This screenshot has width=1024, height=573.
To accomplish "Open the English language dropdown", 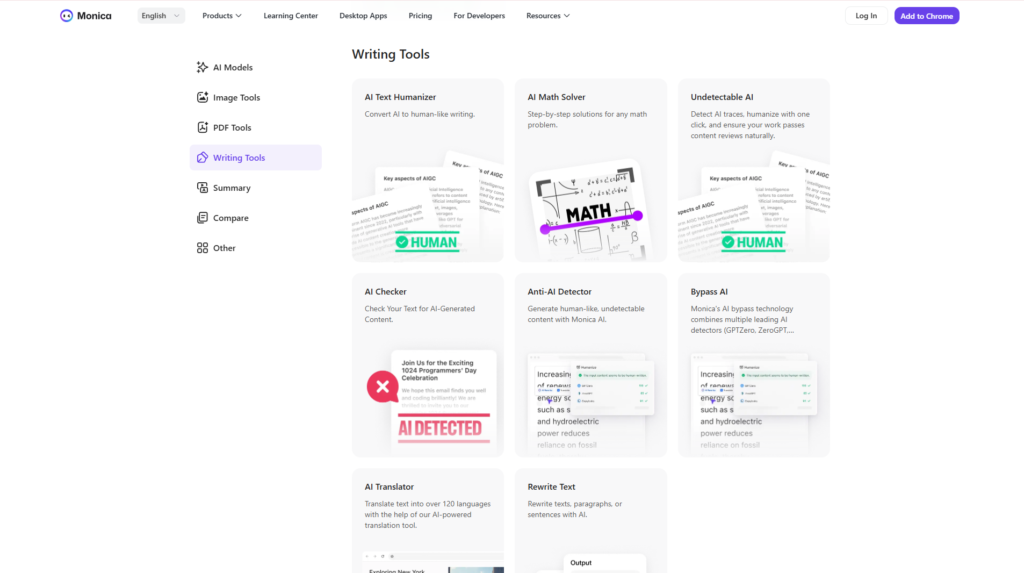I will coord(161,16).
